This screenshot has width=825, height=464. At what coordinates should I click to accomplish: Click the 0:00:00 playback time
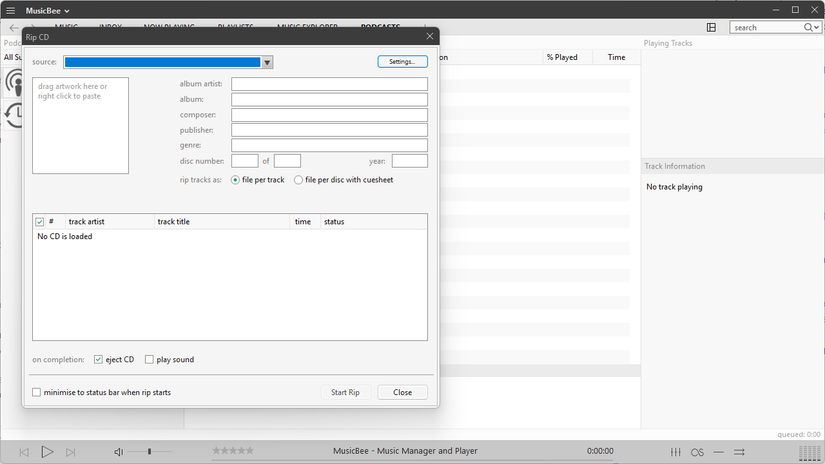600,451
